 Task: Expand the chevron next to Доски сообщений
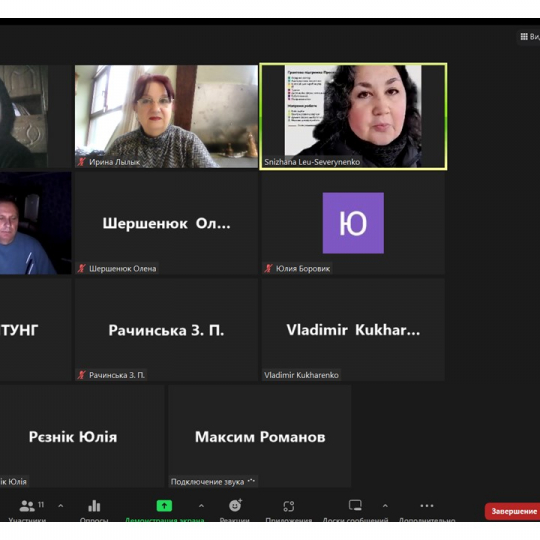pyautogui.click(x=385, y=506)
